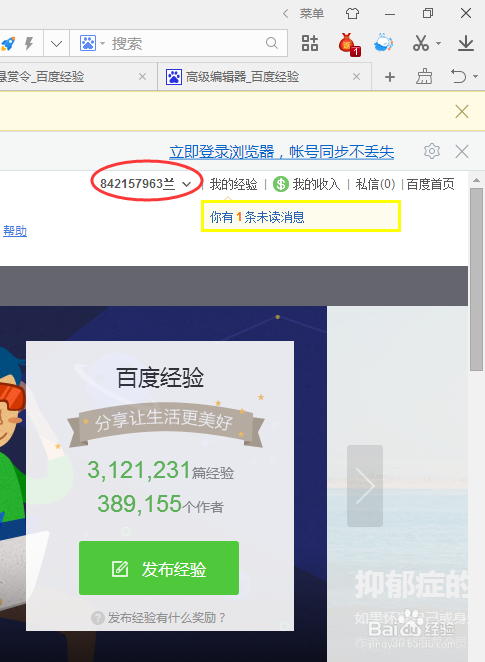The width and height of the screenshot is (485, 662).
Task: Open a new tab with plus
Action: tap(390, 77)
